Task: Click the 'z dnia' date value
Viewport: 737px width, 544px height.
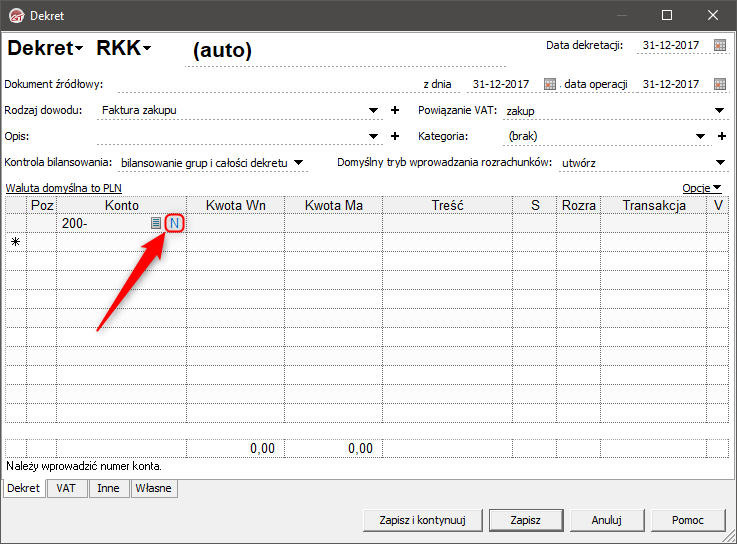Action: tap(501, 84)
